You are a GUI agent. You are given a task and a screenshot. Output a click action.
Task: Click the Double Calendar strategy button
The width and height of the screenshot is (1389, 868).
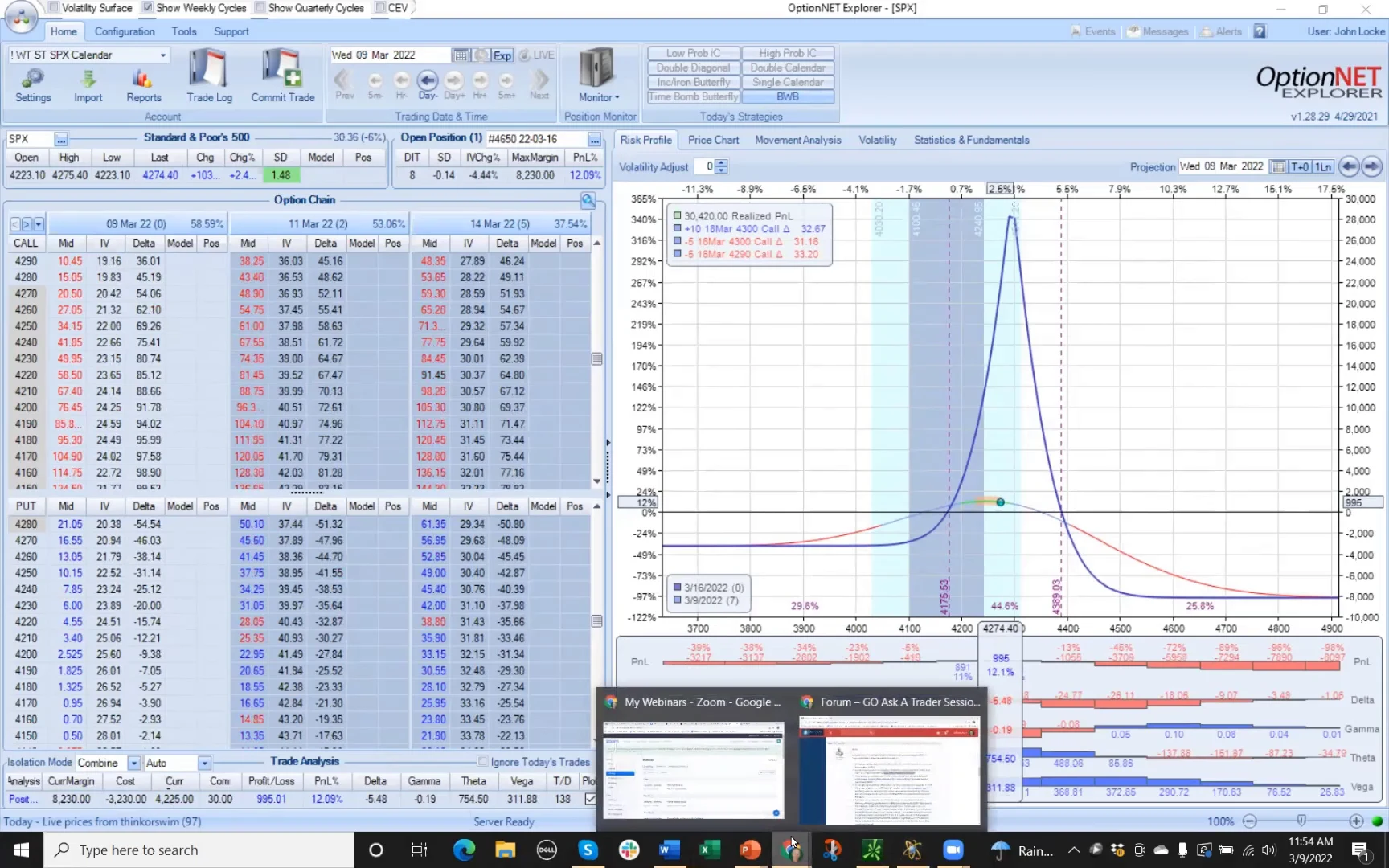pyautogui.click(x=788, y=68)
